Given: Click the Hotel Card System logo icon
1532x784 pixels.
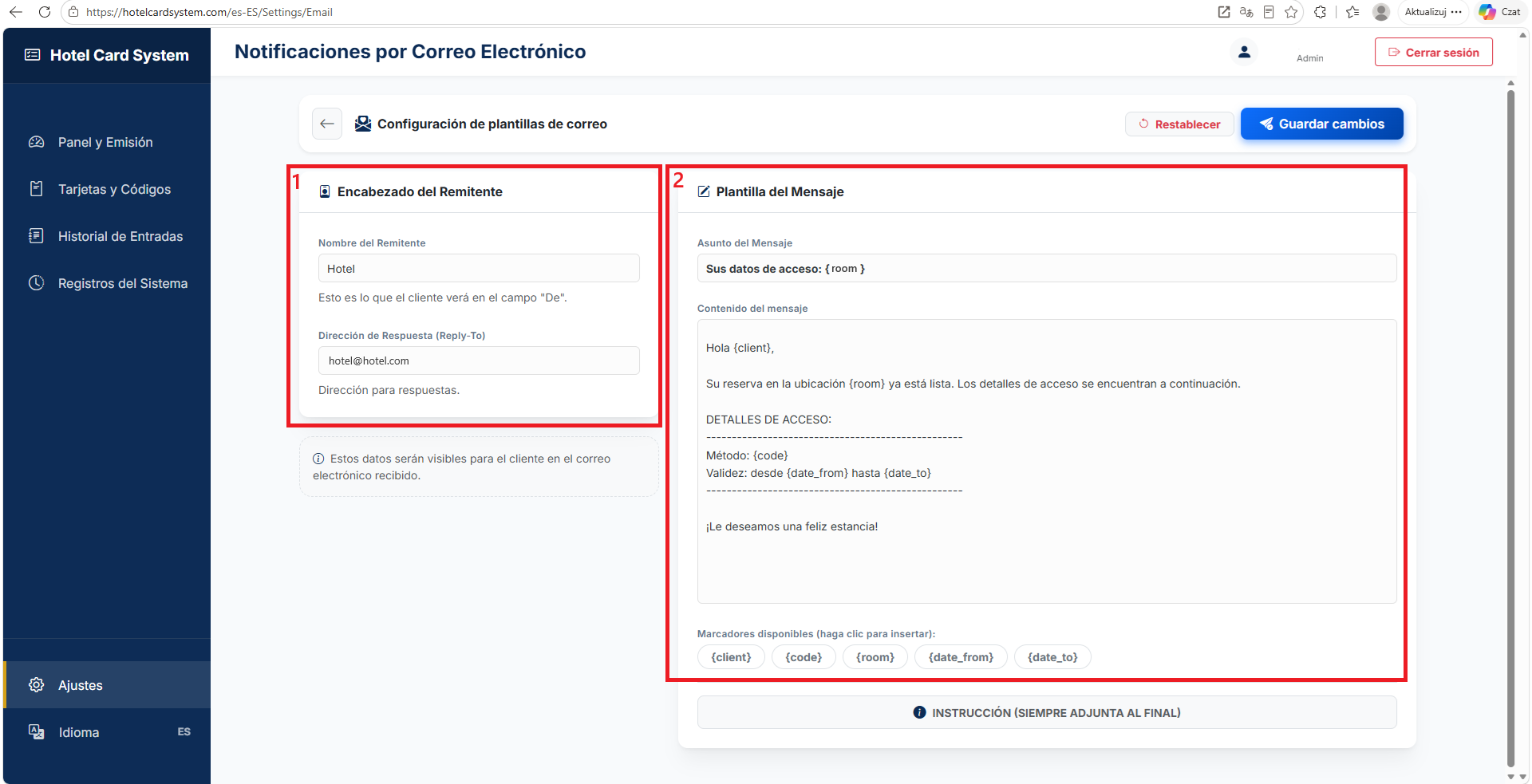Looking at the screenshot, I should coord(33,55).
